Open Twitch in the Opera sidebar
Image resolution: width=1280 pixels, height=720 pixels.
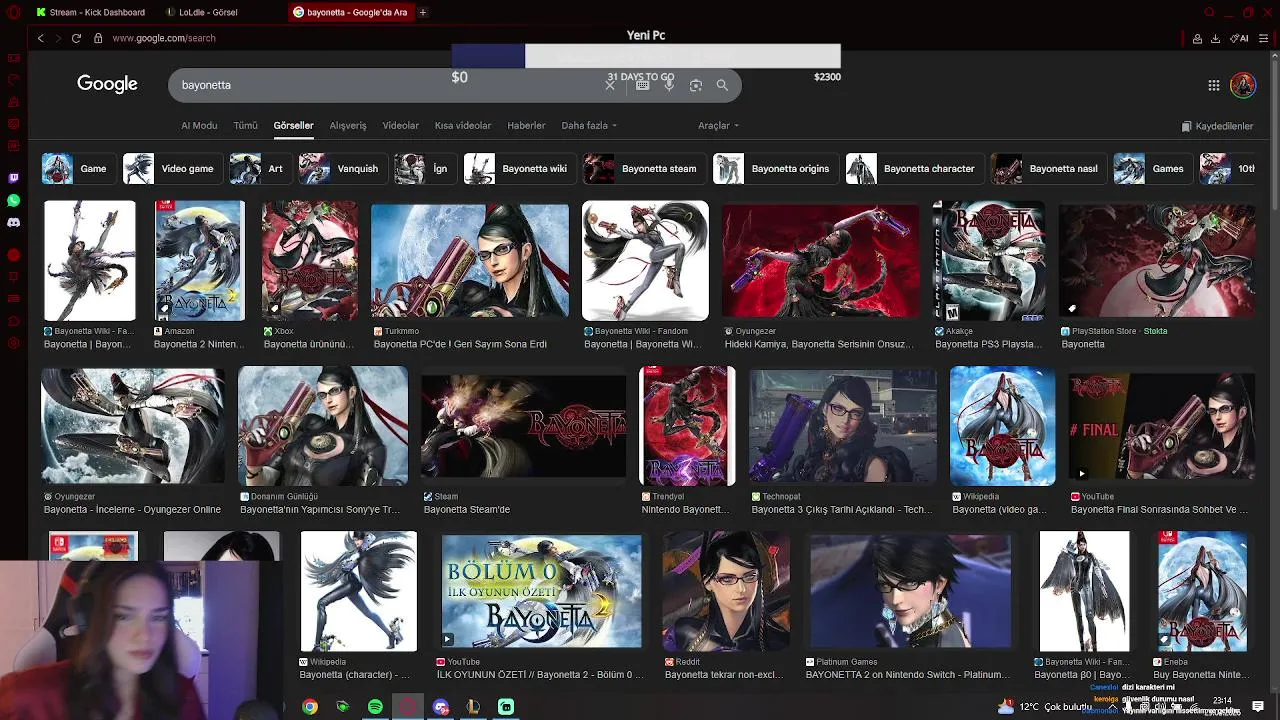[x=13, y=179]
